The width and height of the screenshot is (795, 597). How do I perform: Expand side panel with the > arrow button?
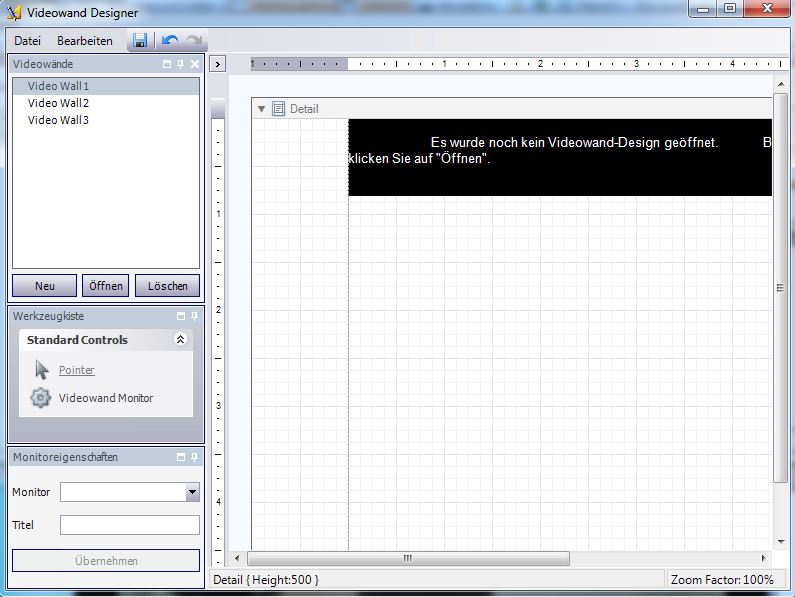pos(218,64)
